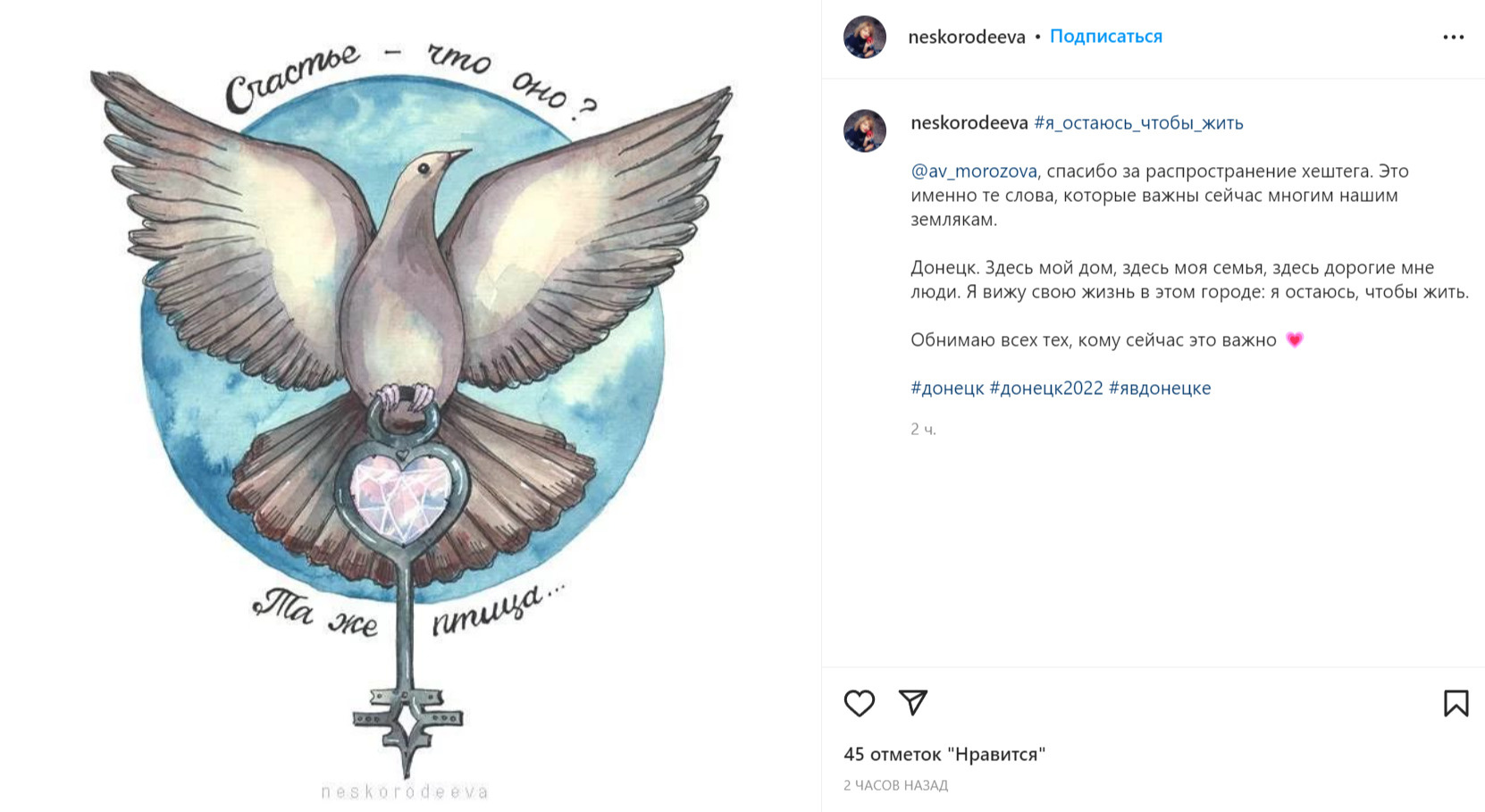
Task: Click the '2 ЧАСОВ НАЗАД' post timestamp
Action: coord(895,785)
